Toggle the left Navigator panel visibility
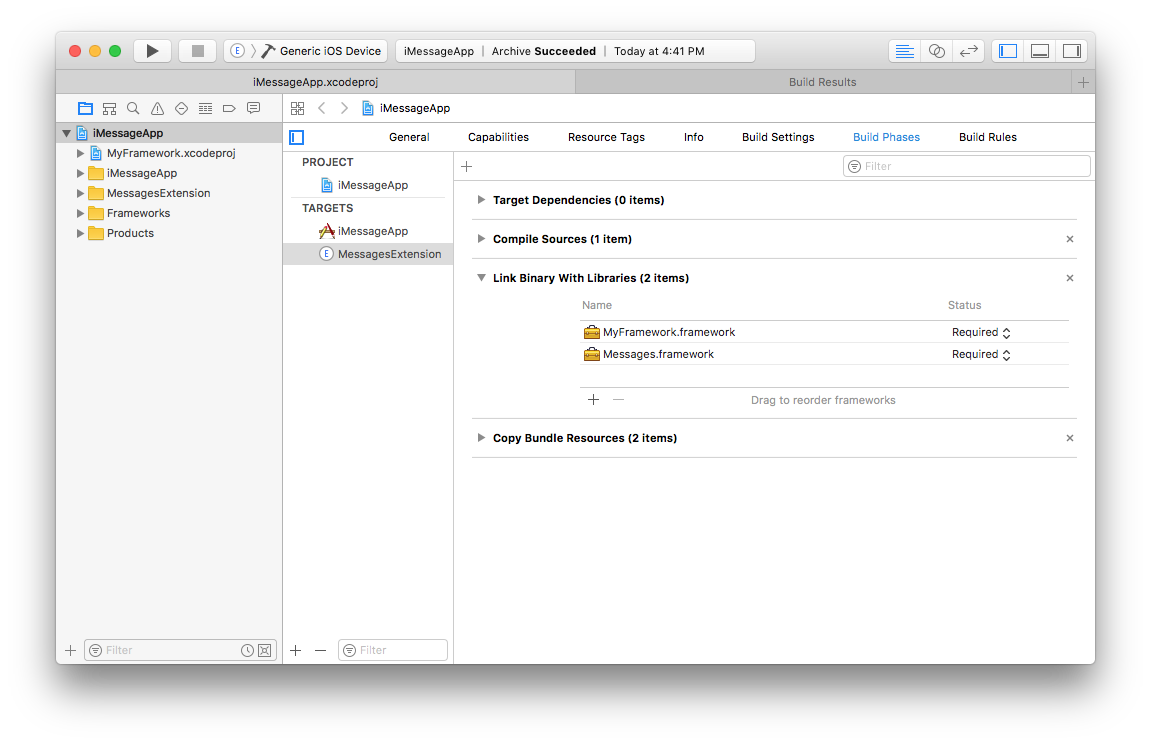 tap(1008, 51)
